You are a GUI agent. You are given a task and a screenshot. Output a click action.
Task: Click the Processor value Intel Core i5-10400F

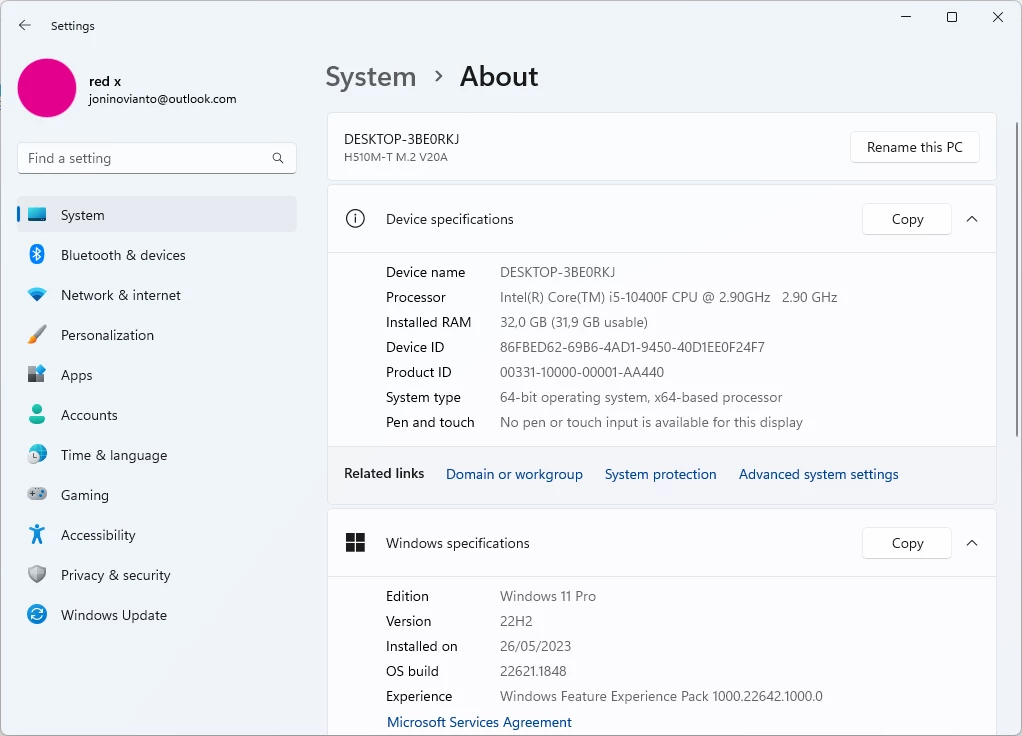coord(669,297)
